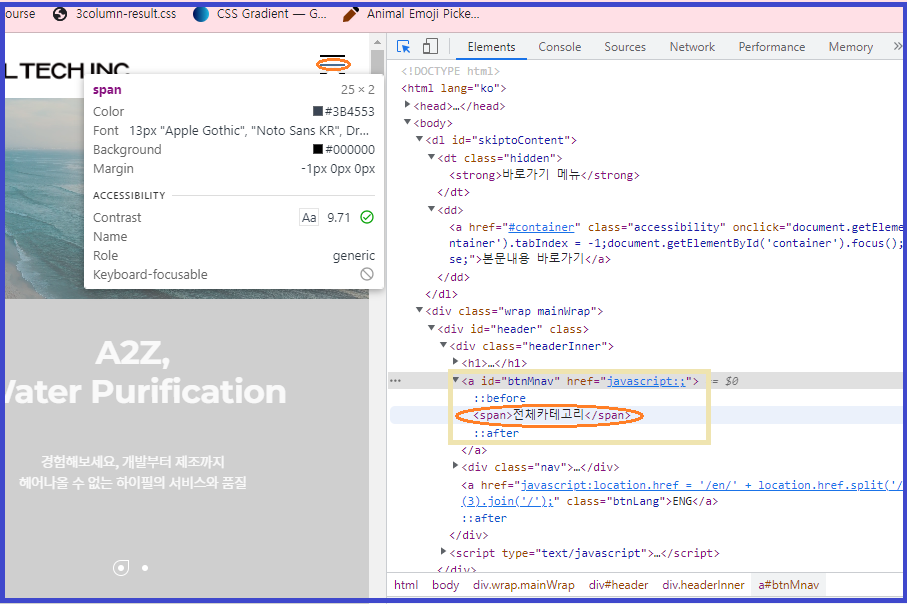Collapse the dt class hidden node
907x604 pixels.
pos(431,157)
